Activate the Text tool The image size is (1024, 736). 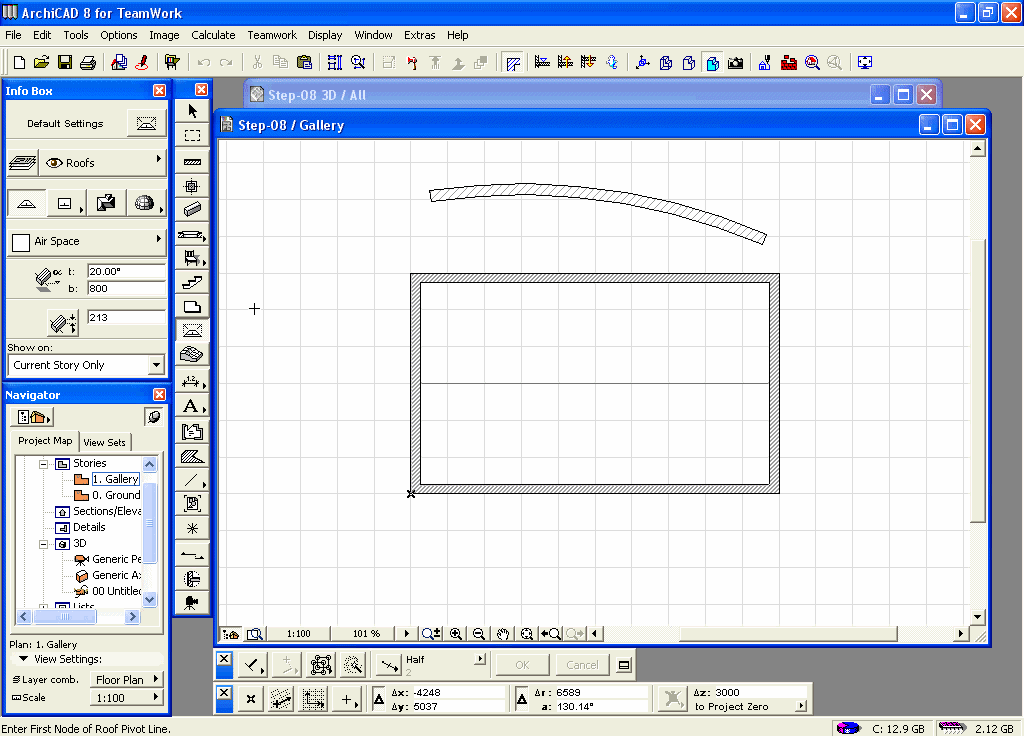(x=192, y=407)
